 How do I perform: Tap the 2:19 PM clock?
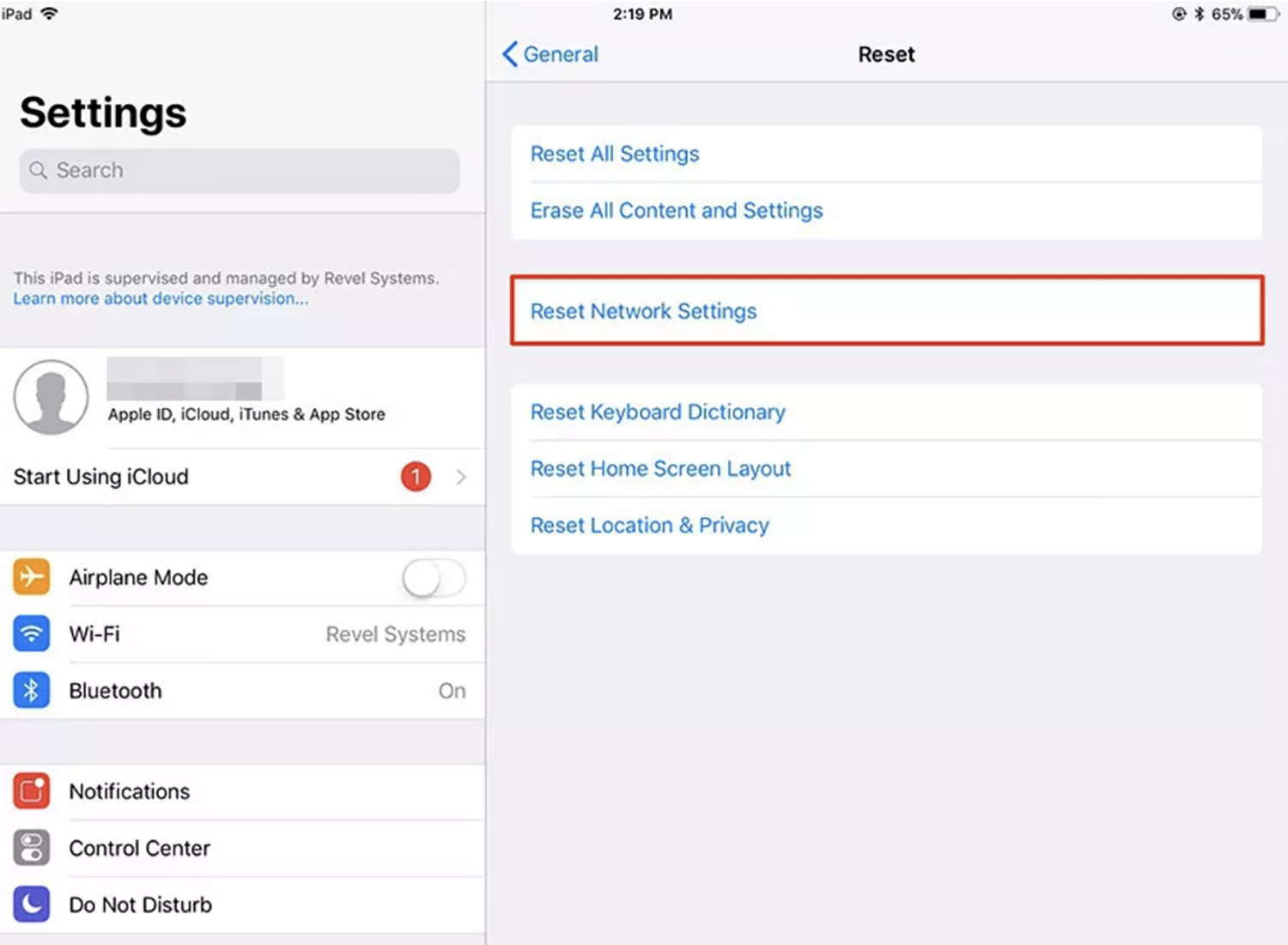(642, 14)
